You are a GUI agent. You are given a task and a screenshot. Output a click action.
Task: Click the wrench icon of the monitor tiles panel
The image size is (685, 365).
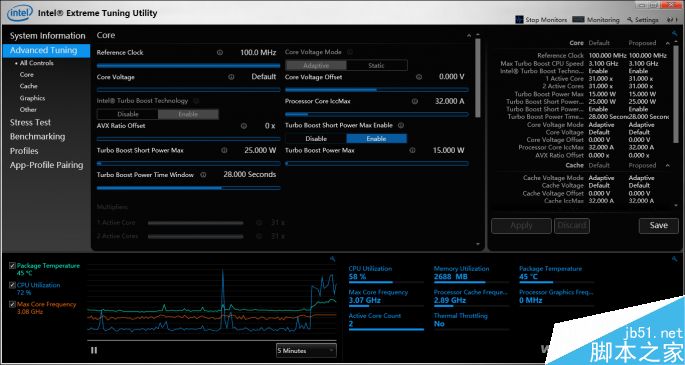[x=674, y=259]
